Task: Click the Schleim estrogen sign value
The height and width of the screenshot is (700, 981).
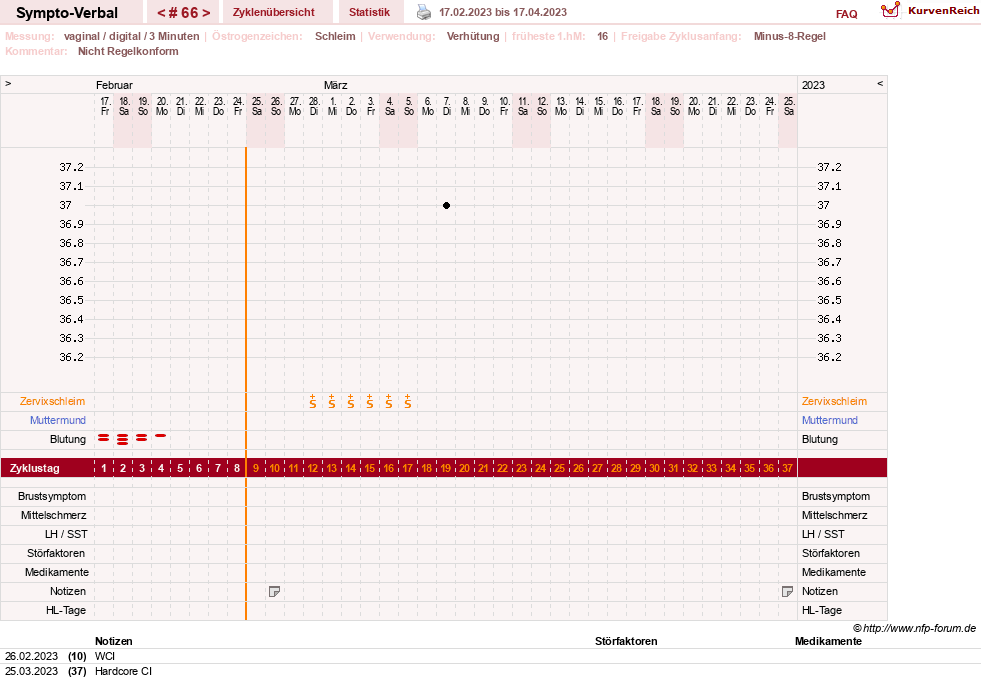Action: (335, 36)
